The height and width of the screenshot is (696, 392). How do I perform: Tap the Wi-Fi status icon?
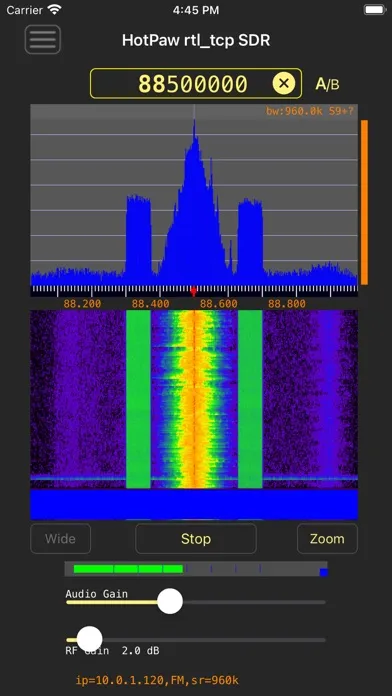coord(55,9)
